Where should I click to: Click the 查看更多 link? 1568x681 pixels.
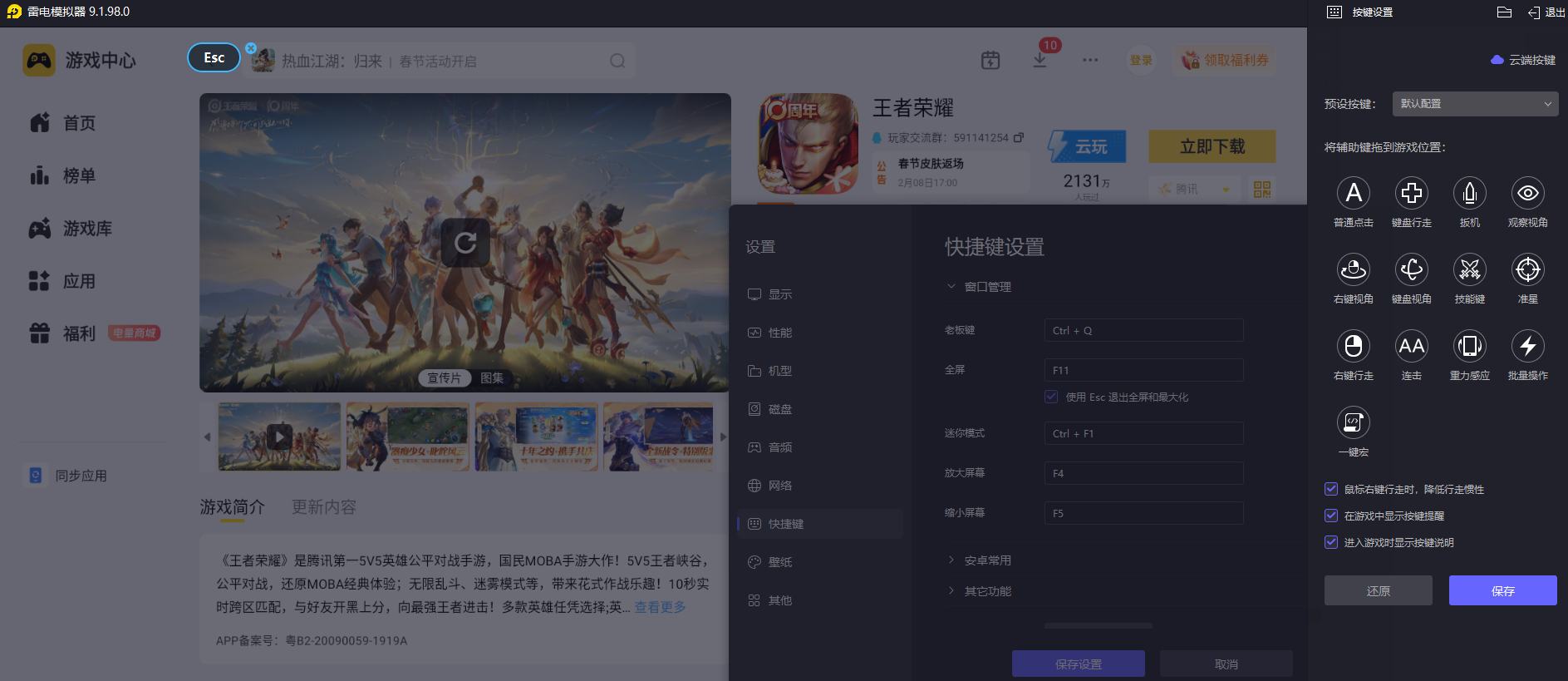coord(660,607)
